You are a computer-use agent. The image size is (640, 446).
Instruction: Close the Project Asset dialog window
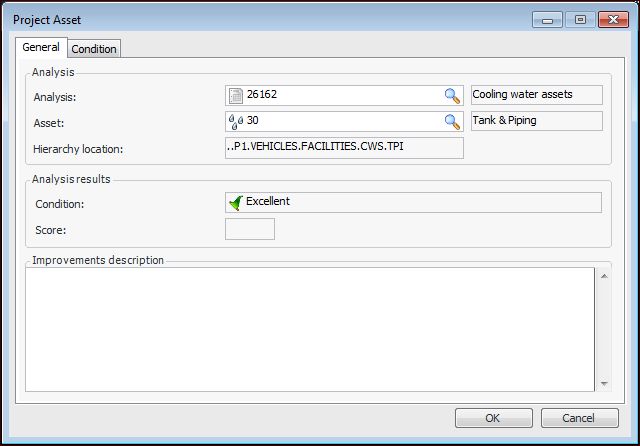point(609,19)
